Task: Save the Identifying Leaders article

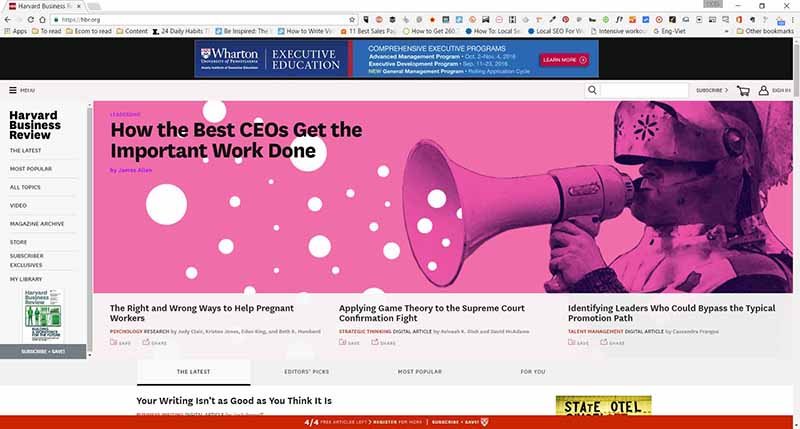Action: tap(579, 343)
